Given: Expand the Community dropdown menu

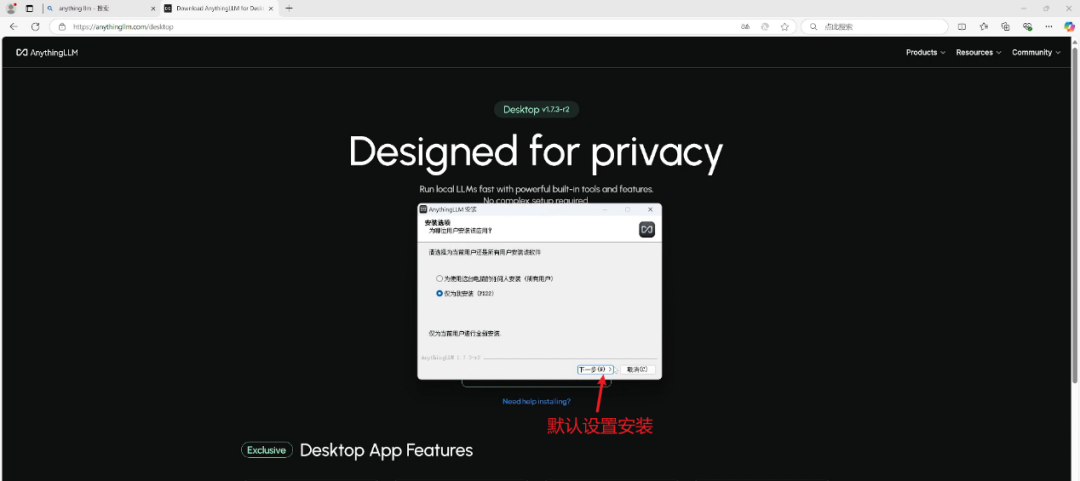Looking at the screenshot, I should click(x=1035, y=52).
